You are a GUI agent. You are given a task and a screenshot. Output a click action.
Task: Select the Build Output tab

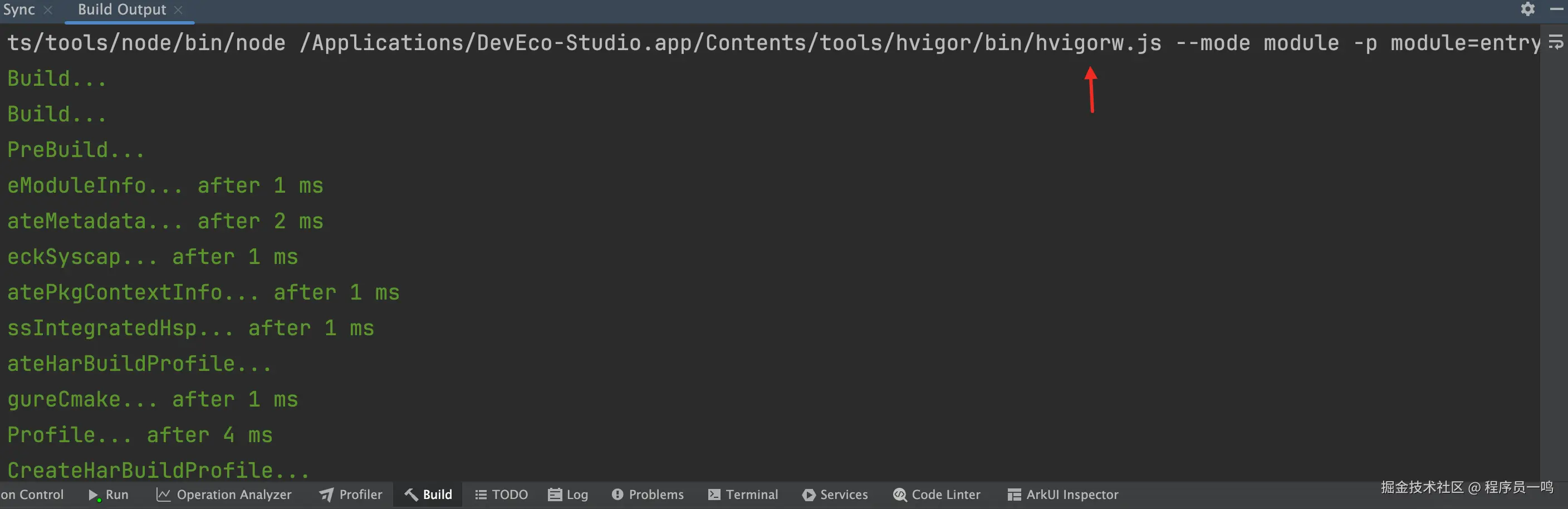click(121, 9)
